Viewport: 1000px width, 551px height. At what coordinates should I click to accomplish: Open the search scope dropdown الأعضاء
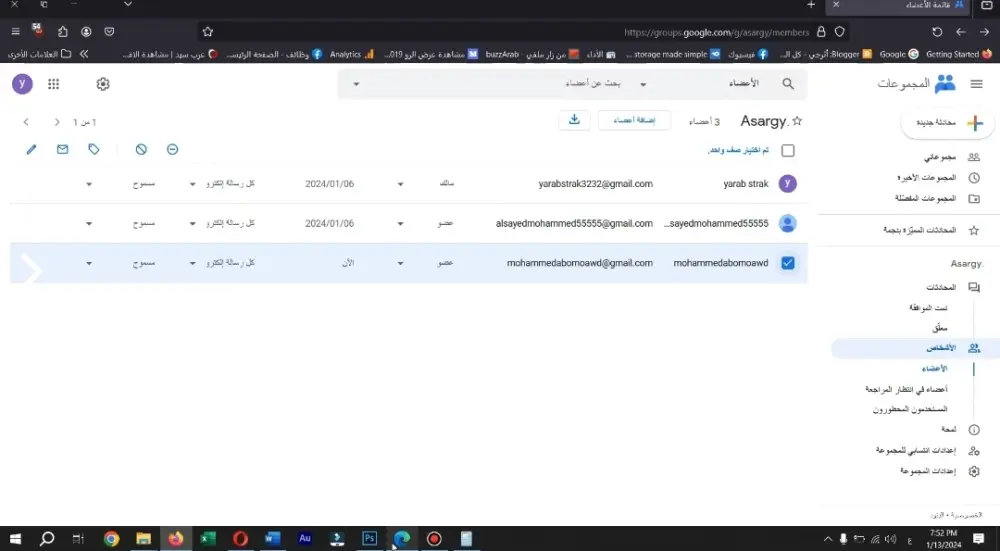tap(643, 84)
